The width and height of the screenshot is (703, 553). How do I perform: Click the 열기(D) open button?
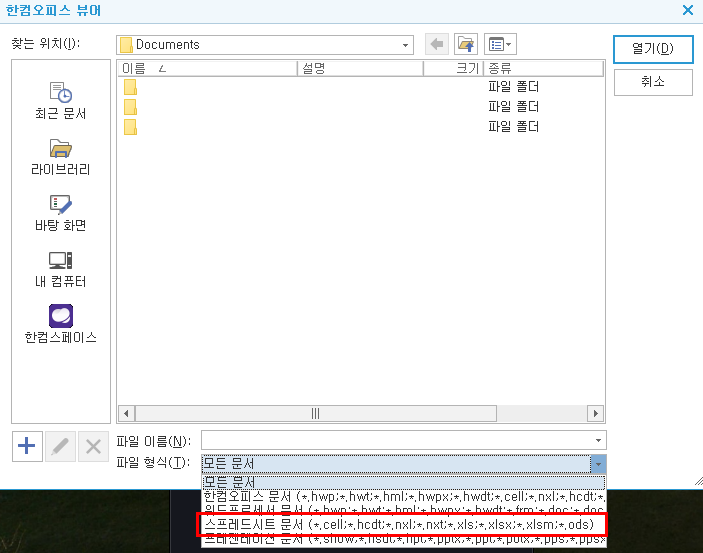click(x=653, y=49)
